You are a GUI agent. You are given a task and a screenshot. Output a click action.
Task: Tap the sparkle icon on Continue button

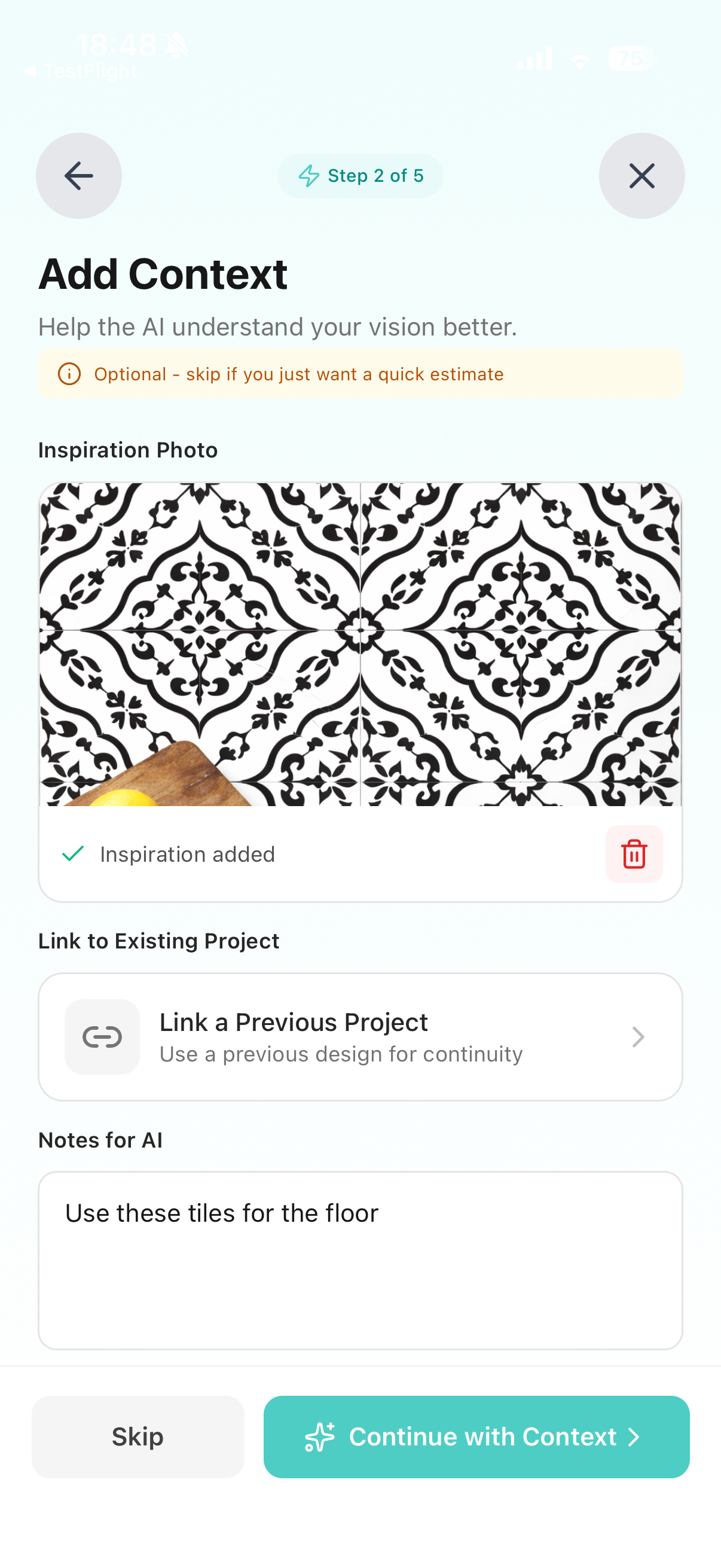pyautogui.click(x=319, y=1436)
